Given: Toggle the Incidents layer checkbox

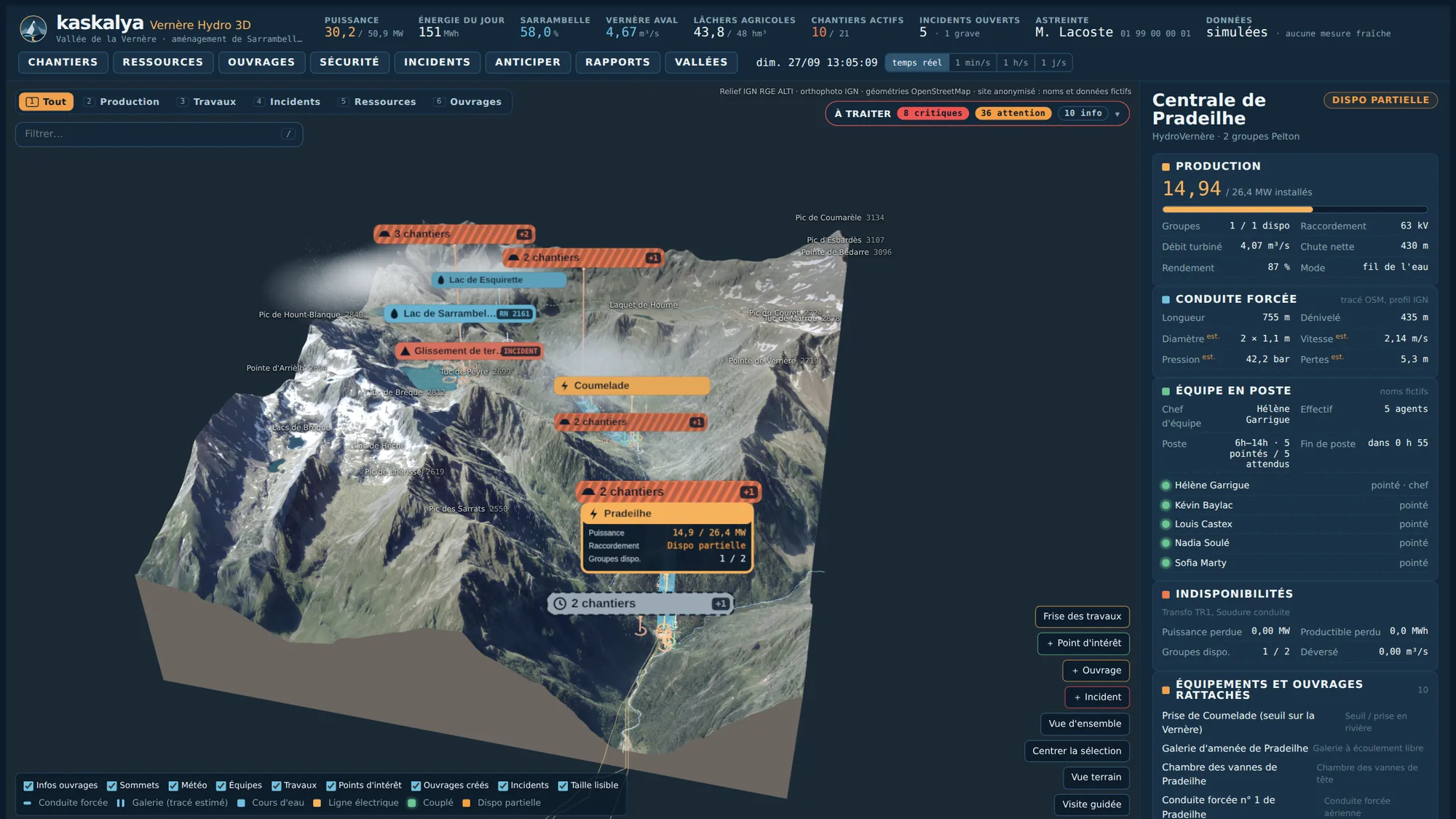Looking at the screenshot, I should point(502,786).
